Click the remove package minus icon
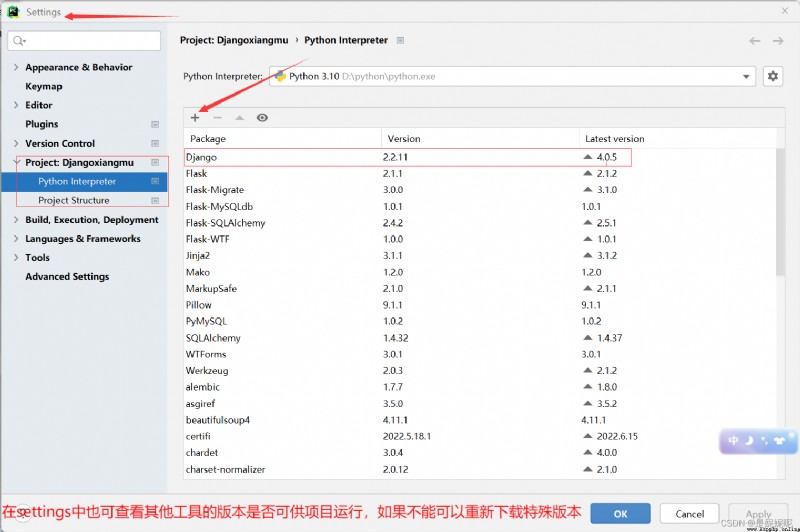Viewport: 800px width, 532px height. 217,118
